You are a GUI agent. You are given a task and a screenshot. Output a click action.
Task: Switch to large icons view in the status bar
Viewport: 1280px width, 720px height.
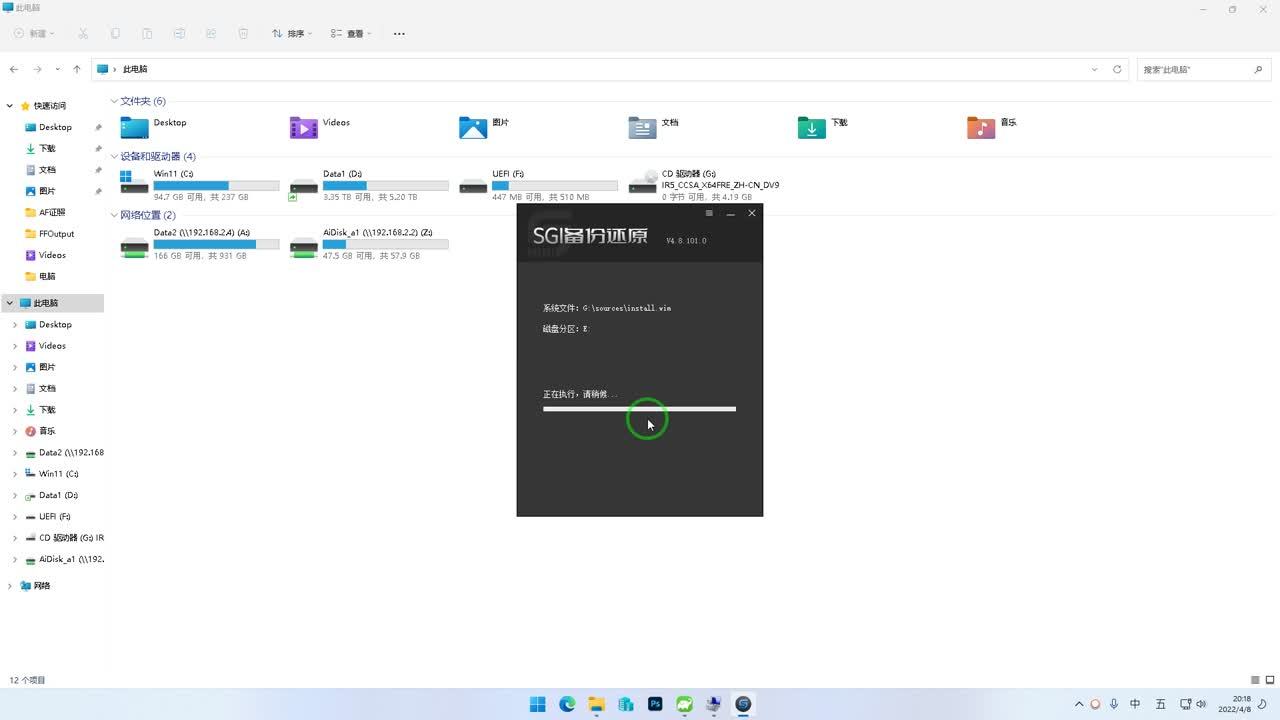click(x=1270, y=680)
